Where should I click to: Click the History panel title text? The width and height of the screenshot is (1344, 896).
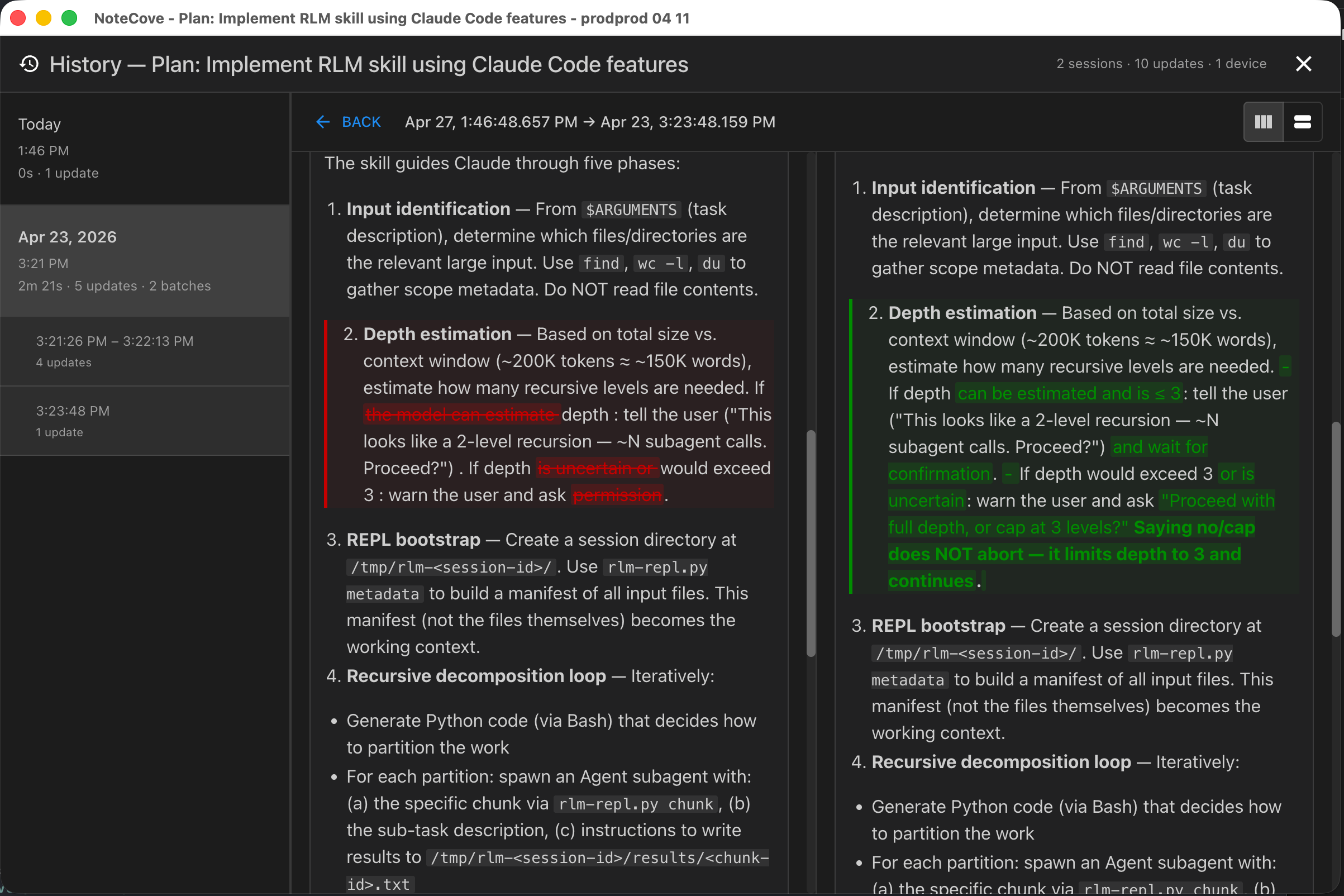click(369, 64)
